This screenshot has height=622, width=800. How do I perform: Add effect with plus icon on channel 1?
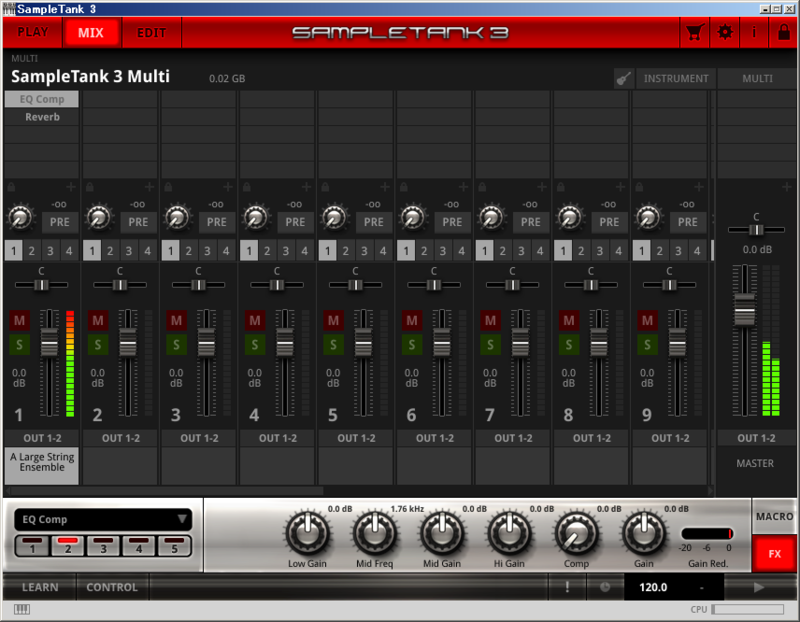(x=71, y=187)
